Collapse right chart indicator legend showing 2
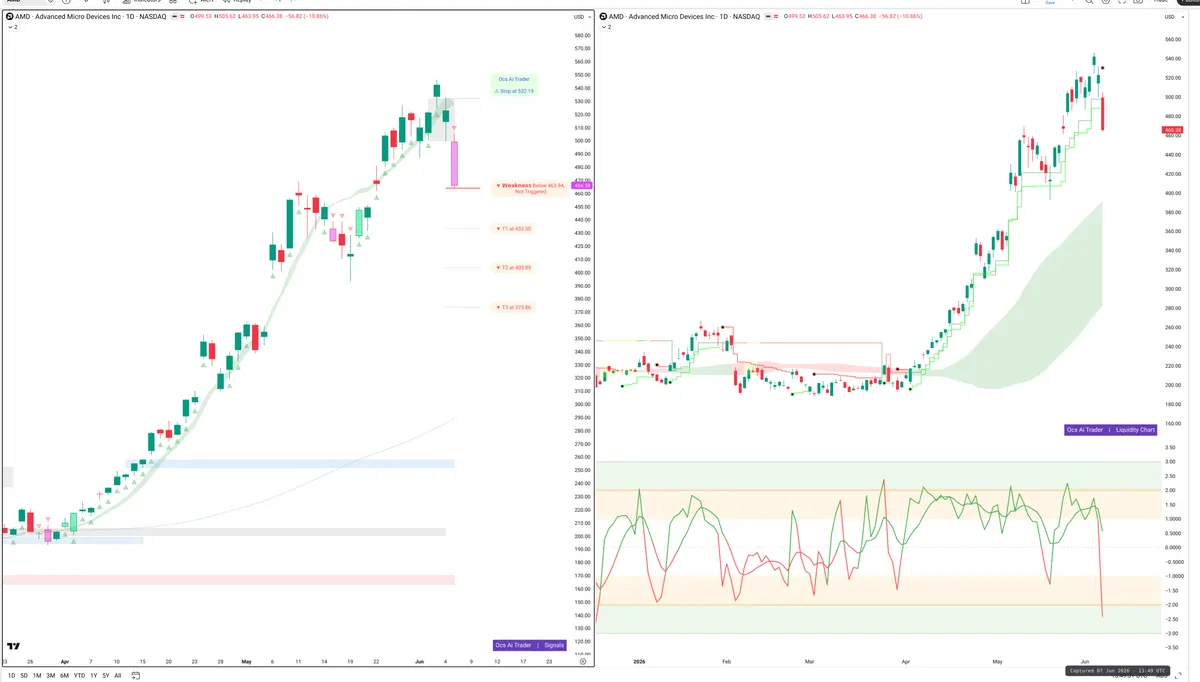Screen dimensions: 1200x682 (606, 27)
